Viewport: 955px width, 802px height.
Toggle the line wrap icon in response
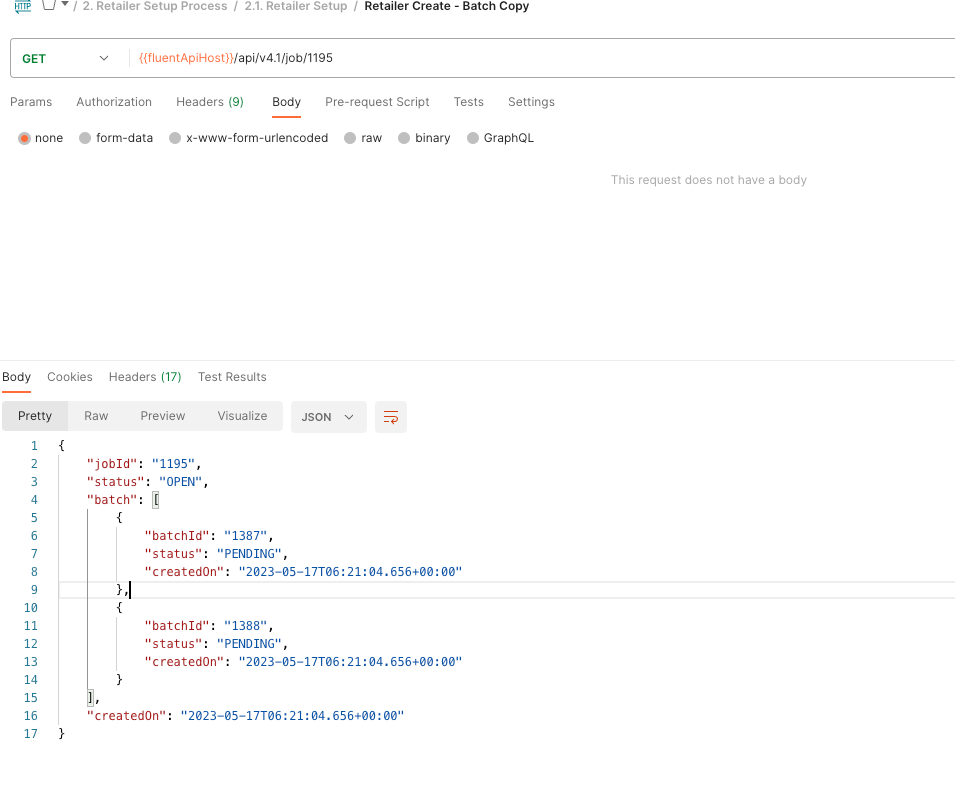tap(391, 417)
